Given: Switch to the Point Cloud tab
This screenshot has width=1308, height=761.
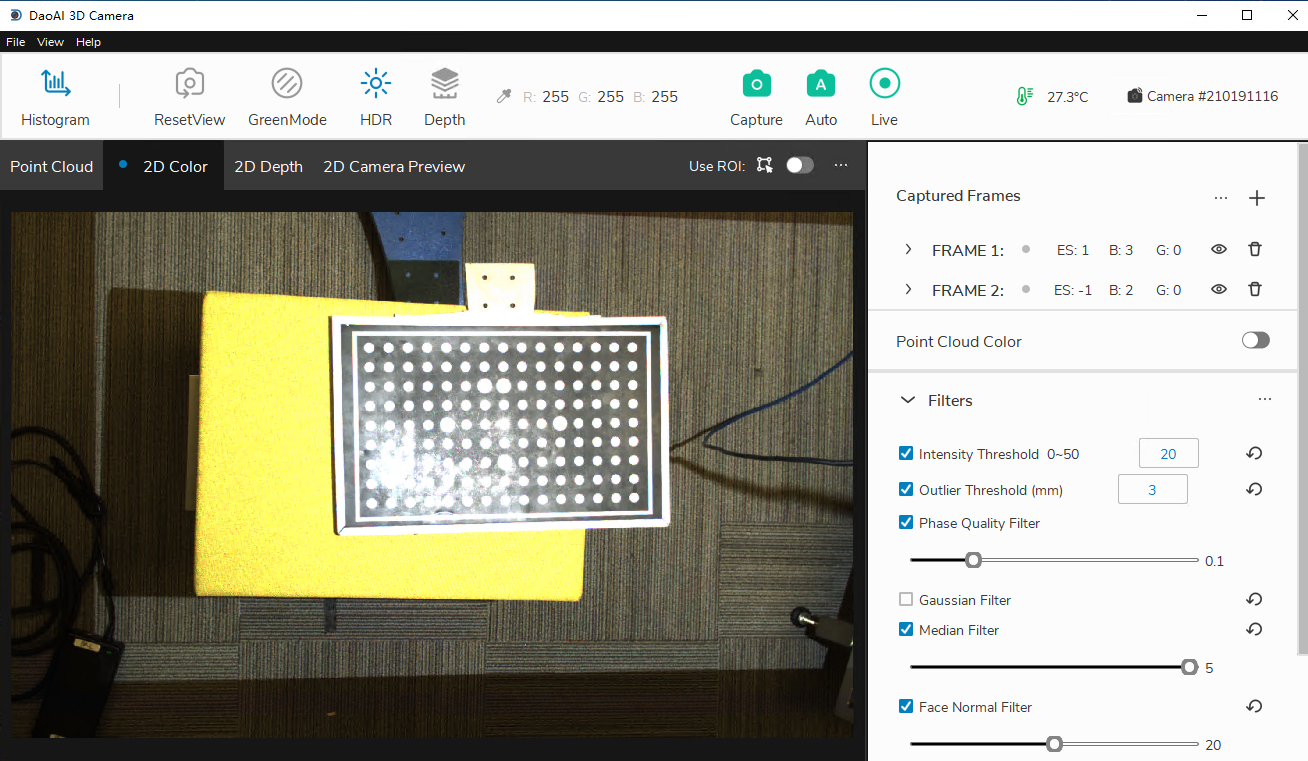Looking at the screenshot, I should coord(51,166).
